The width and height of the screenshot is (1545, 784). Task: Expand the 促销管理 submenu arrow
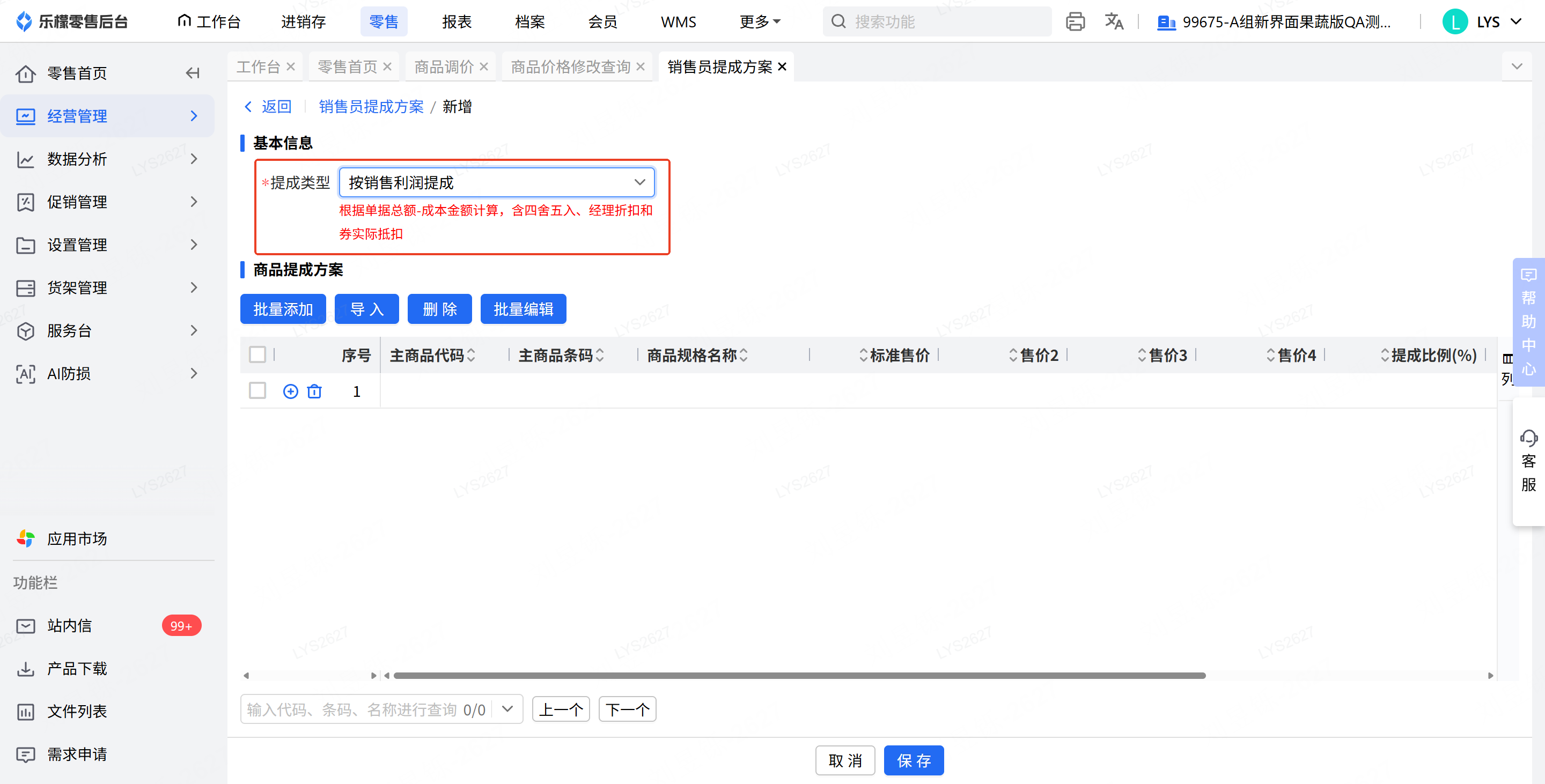pyautogui.click(x=194, y=202)
